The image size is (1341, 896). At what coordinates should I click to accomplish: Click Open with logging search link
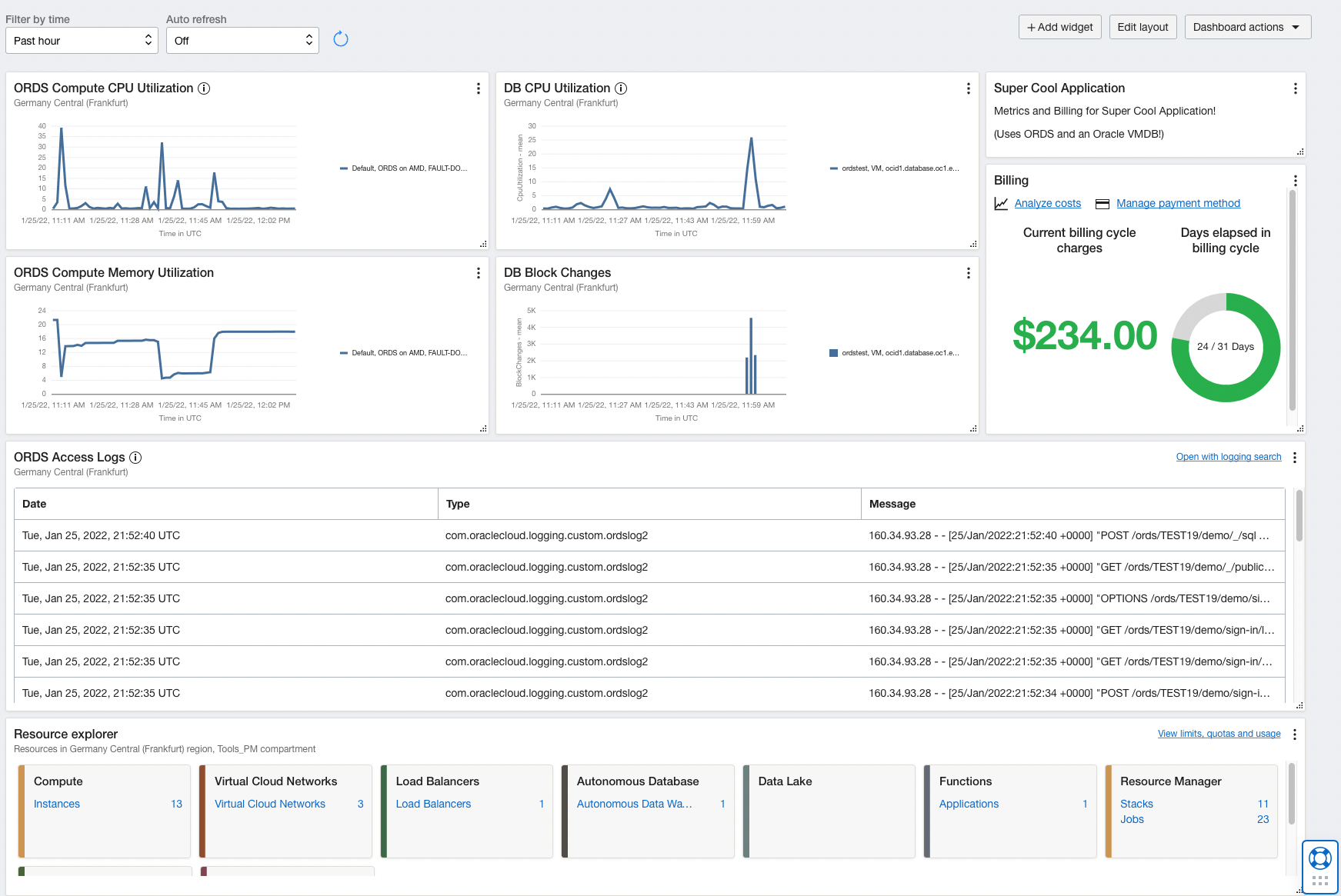[x=1228, y=457]
